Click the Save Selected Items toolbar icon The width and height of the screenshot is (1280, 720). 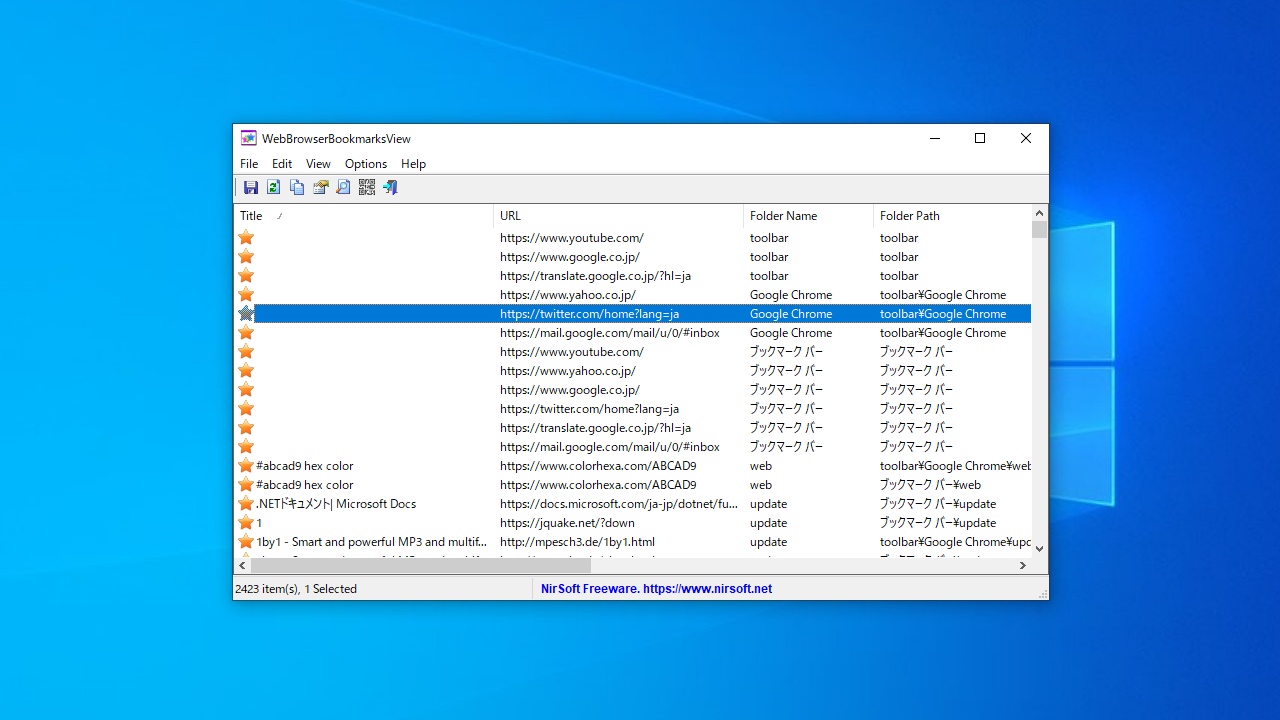click(251, 187)
